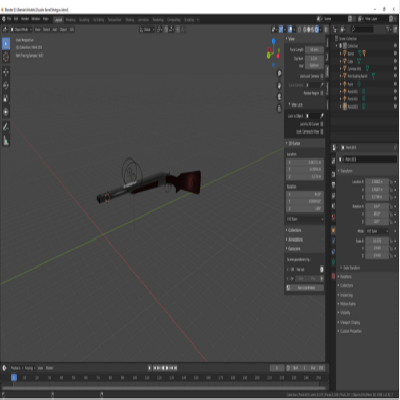Screen dimensions: 400x400
Task: Select the Cursor tool in the toolbar
Action: 6,57
